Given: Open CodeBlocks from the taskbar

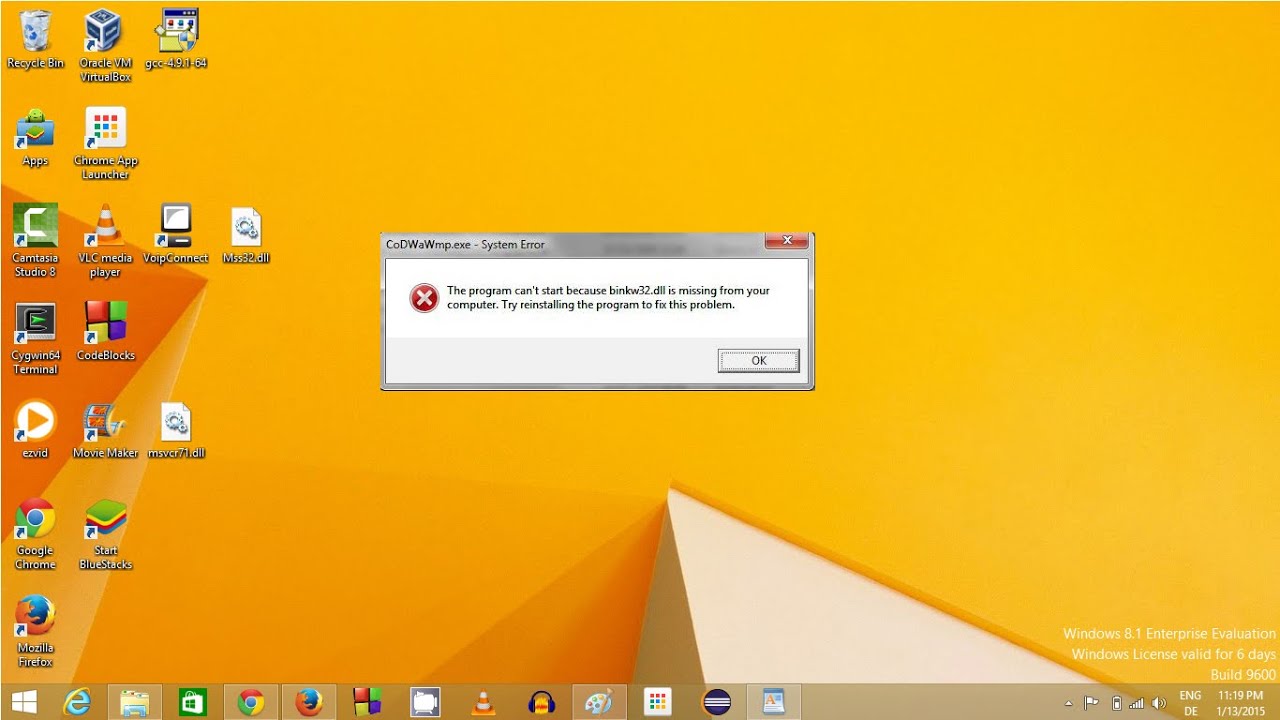Looking at the screenshot, I should tap(367, 702).
